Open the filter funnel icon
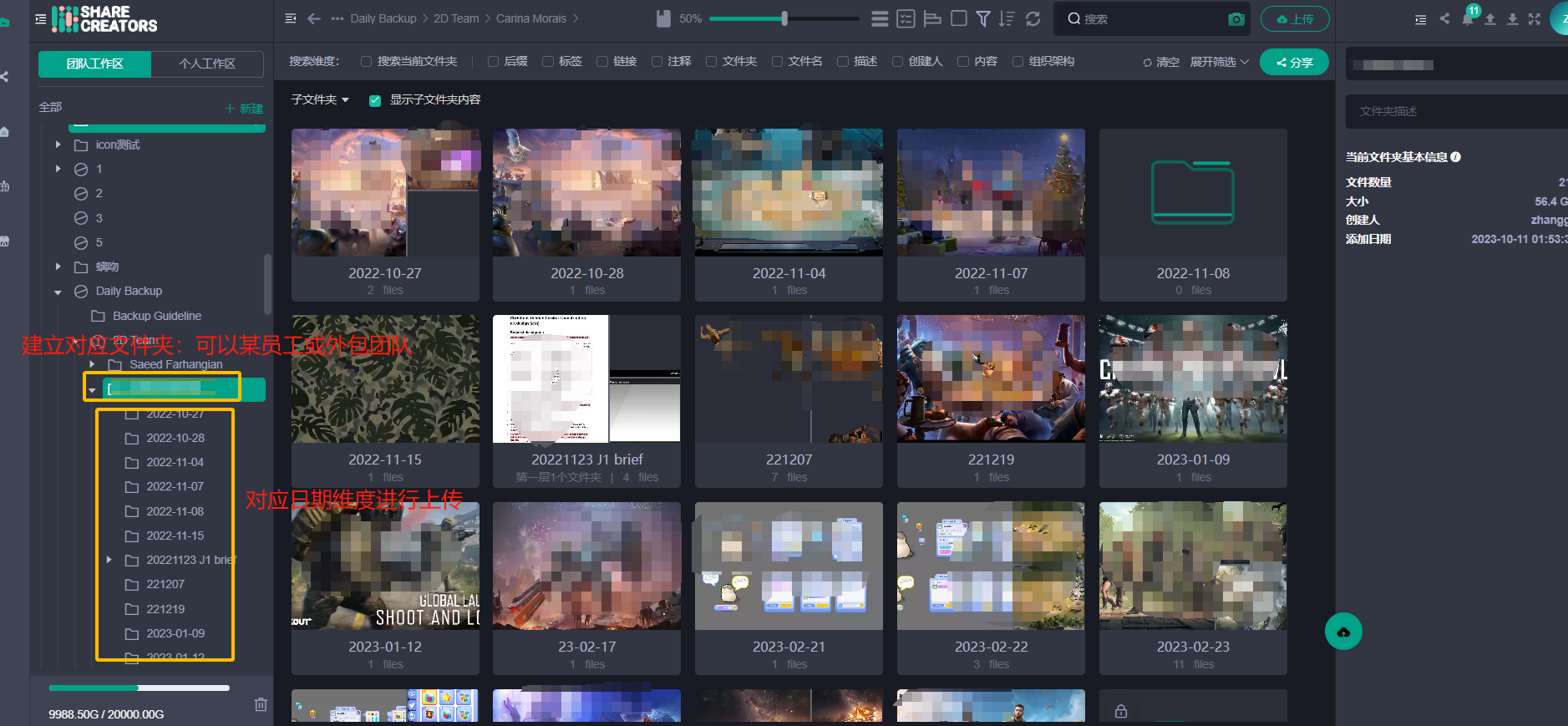This screenshot has height=726, width=1568. pos(983,18)
